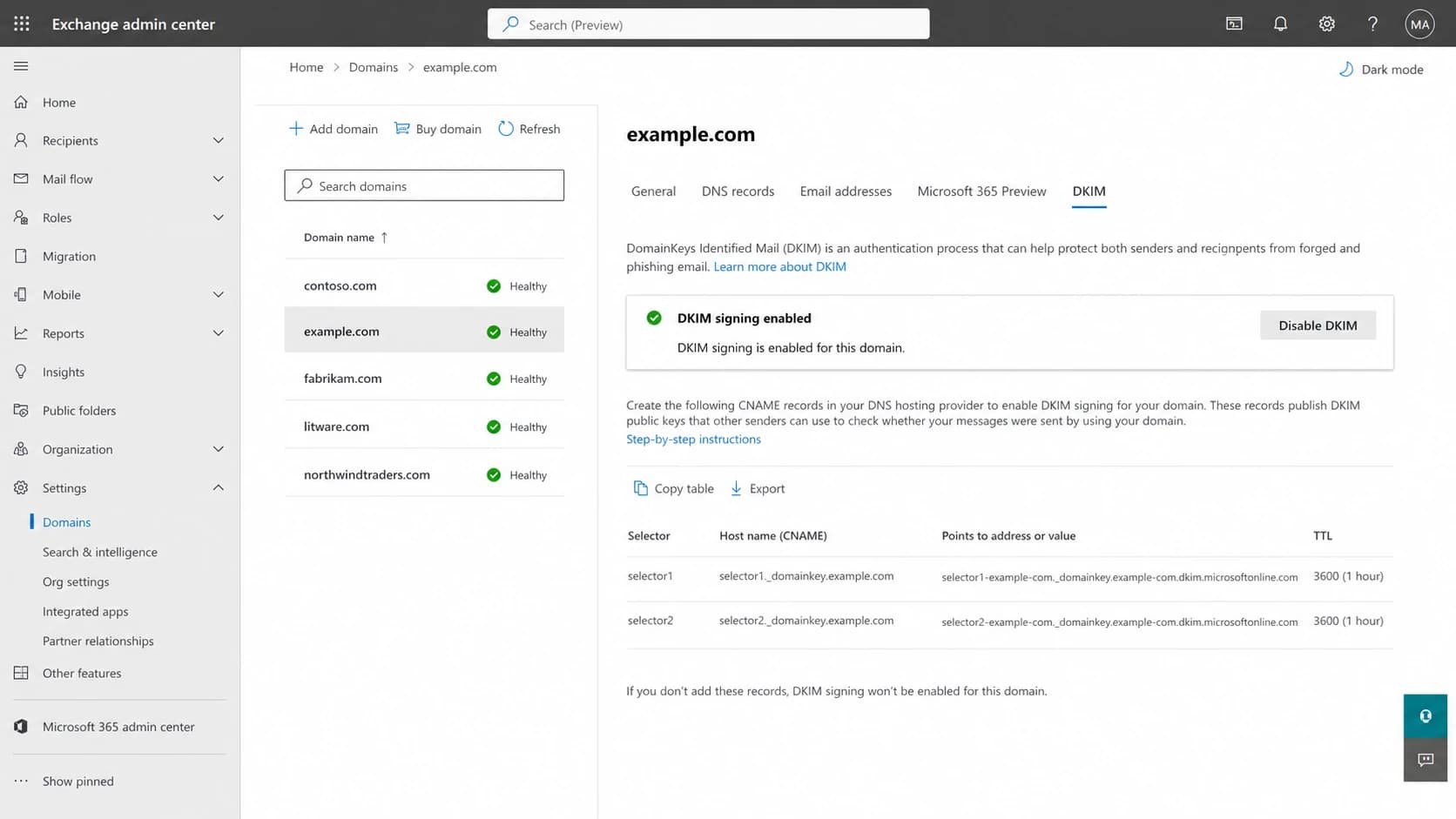The image size is (1456, 819).
Task: Open the settings gear in header
Action: pos(1326,23)
